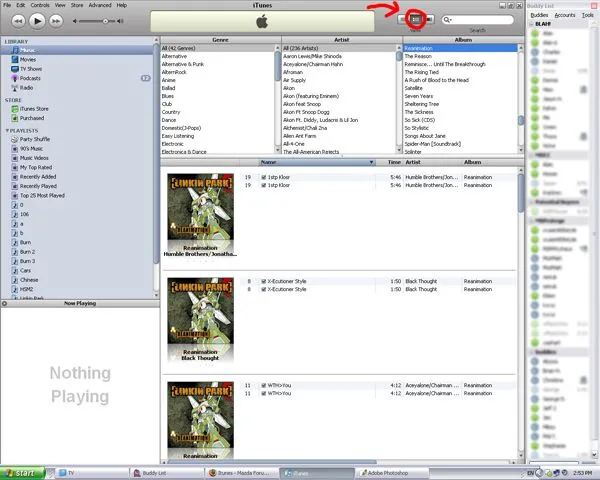Select Party Shuffle playlist

tap(33, 139)
